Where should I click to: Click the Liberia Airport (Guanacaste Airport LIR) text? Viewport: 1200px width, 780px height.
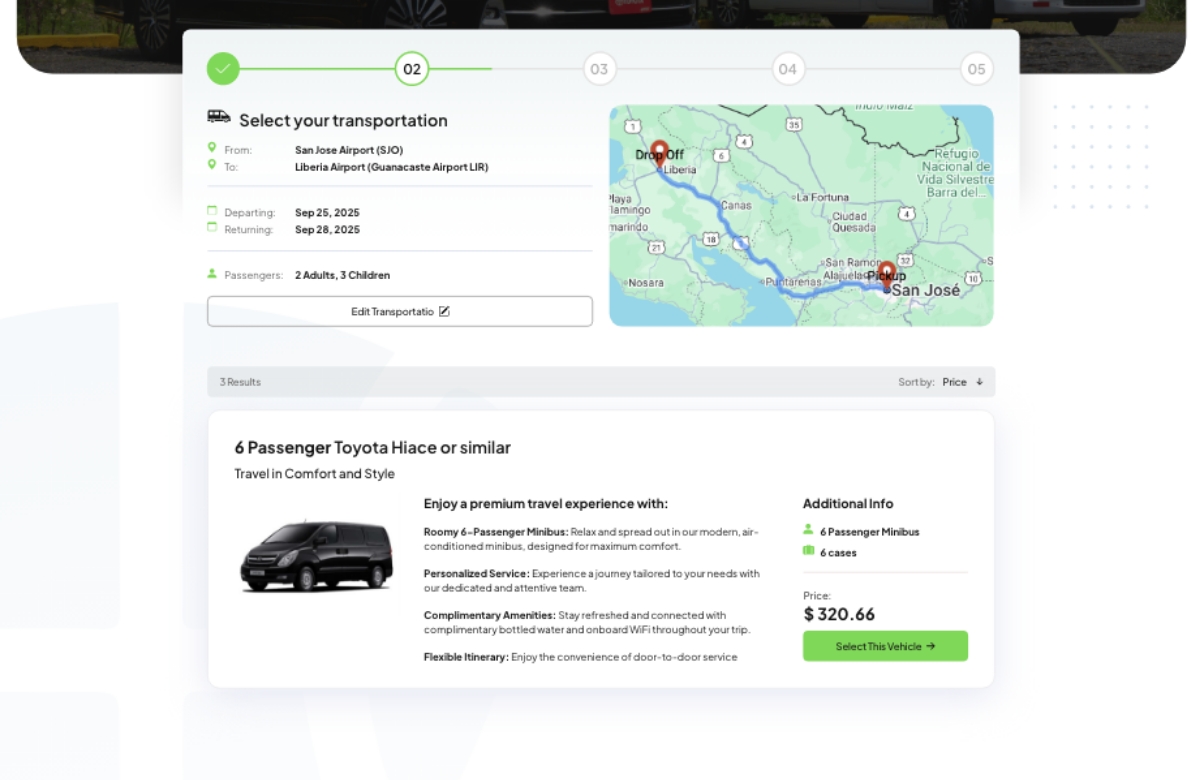click(x=392, y=167)
